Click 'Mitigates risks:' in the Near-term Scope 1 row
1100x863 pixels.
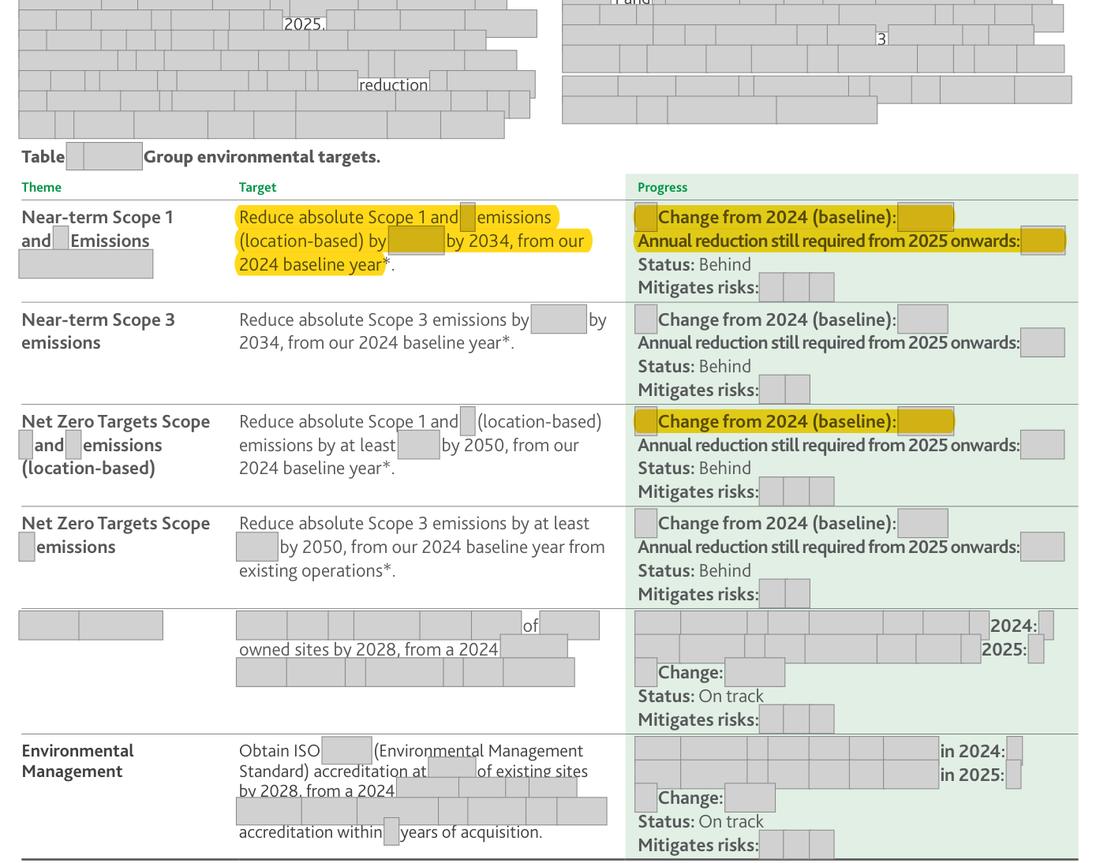click(x=698, y=288)
